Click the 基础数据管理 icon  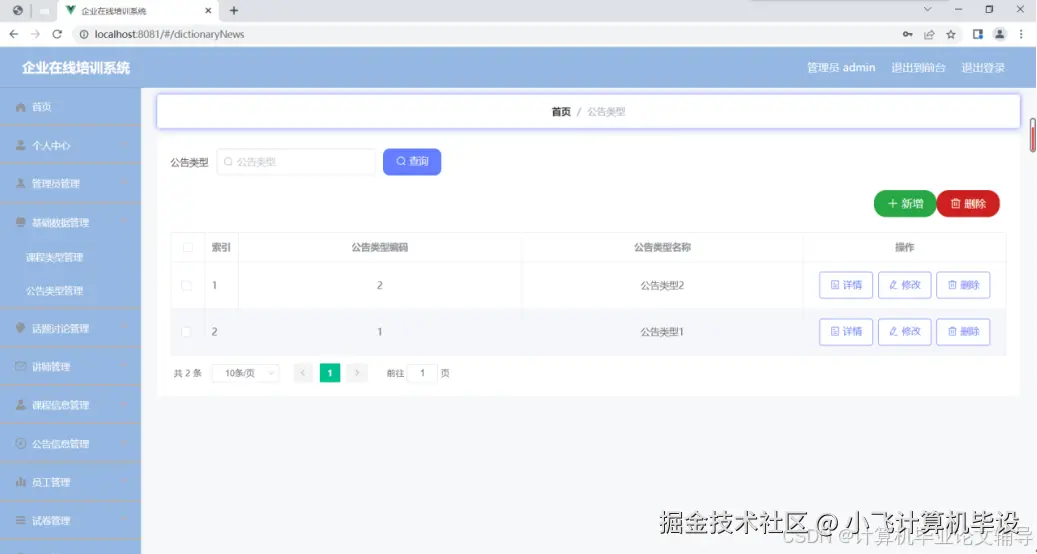click(x=21, y=222)
